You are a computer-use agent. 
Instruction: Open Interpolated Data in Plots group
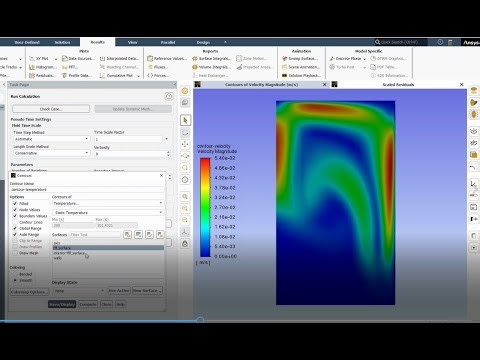click(x=119, y=59)
